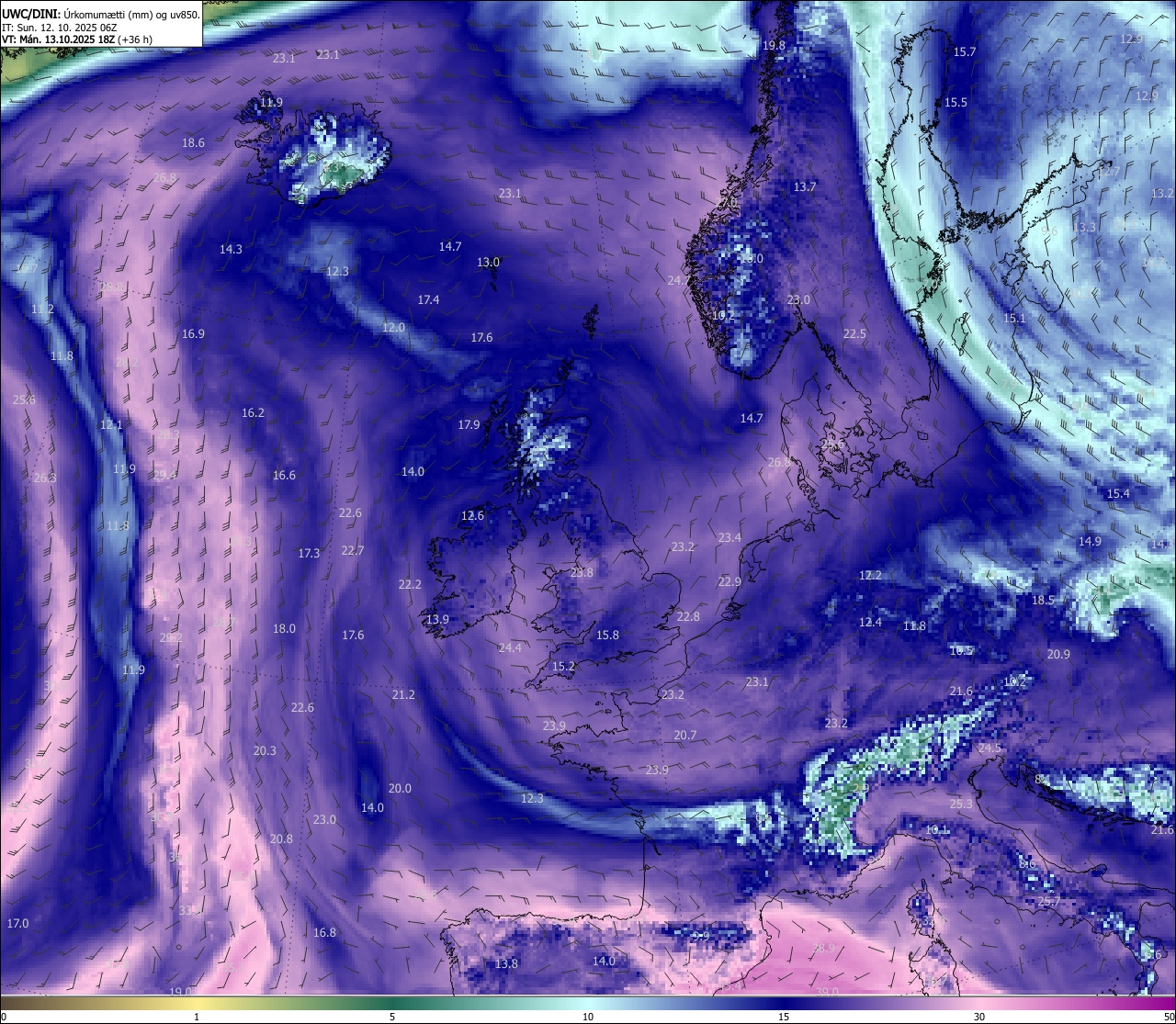Click the '10' tick on the color scale

coord(588,1017)
